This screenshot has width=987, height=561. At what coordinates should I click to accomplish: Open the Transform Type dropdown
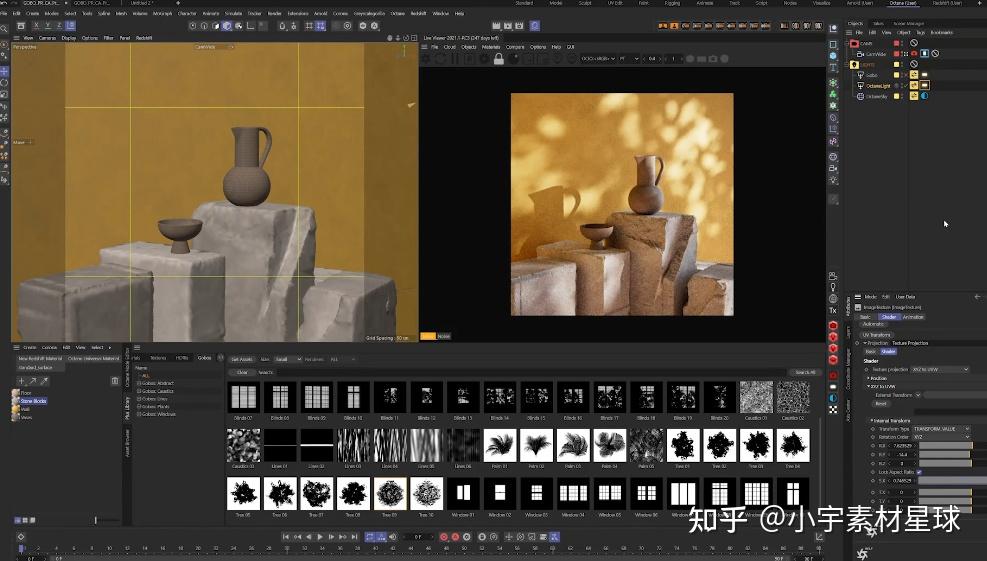click(x=940, y=428)
